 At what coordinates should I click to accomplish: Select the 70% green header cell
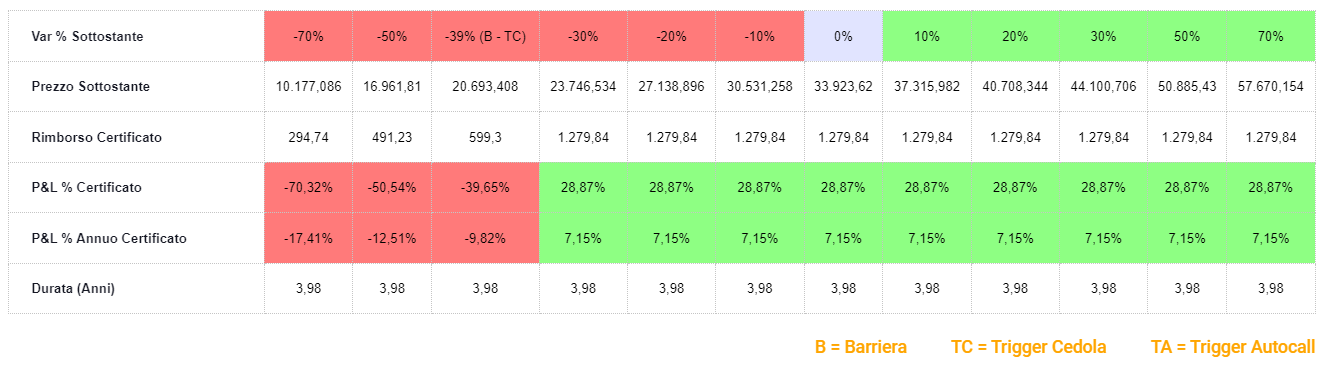(x=1271, y=36)
